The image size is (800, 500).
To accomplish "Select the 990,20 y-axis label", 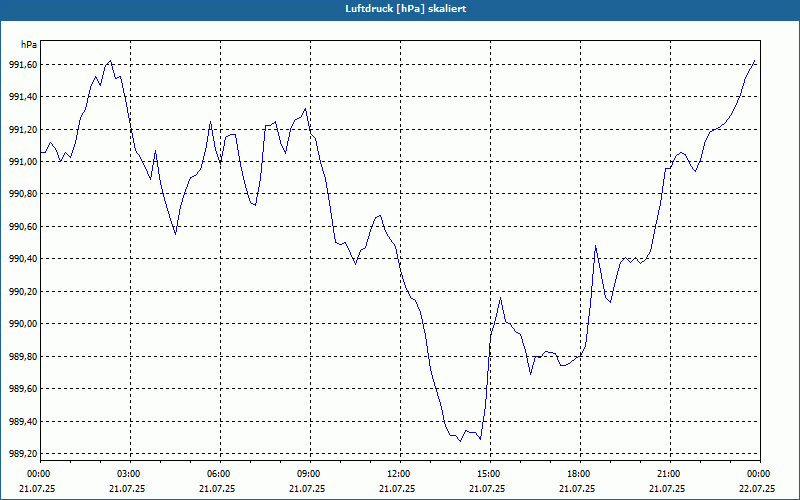I will [23, 292].
